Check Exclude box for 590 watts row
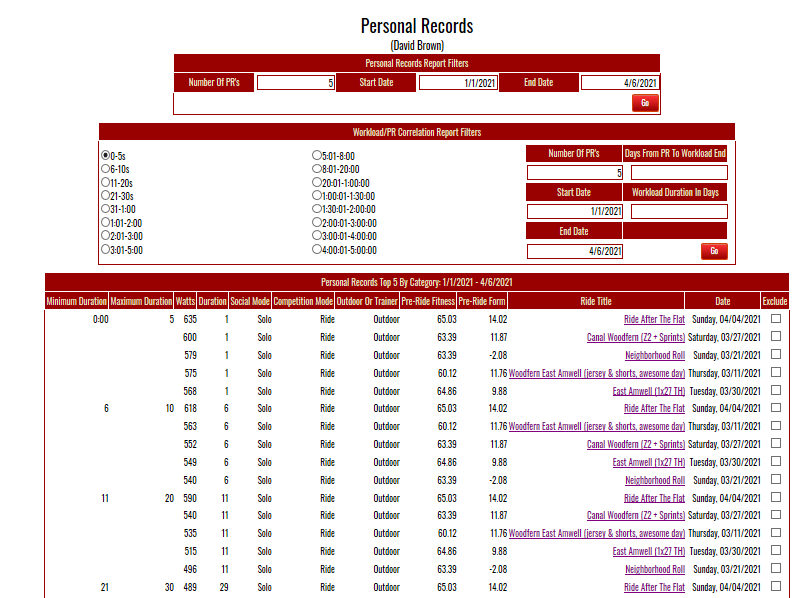799x598 pixels. tap(776, 497)
